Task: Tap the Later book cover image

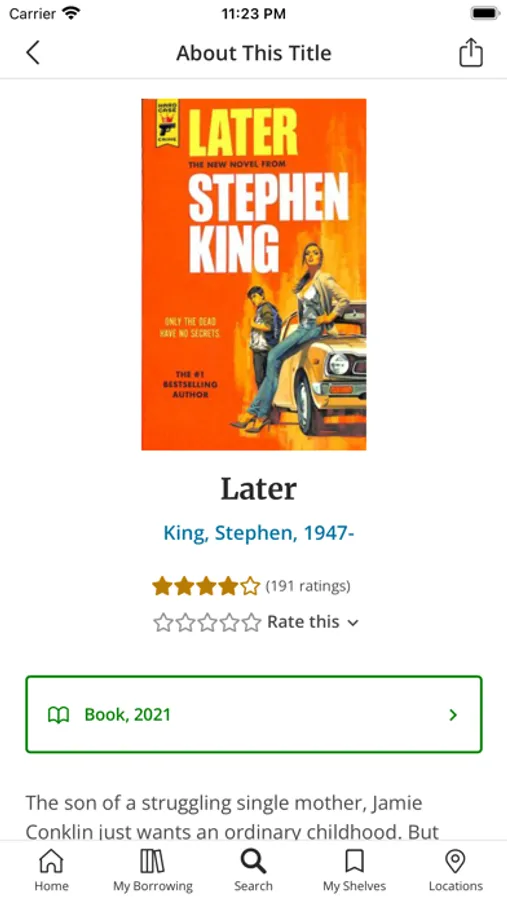Action: click(254, 274)
